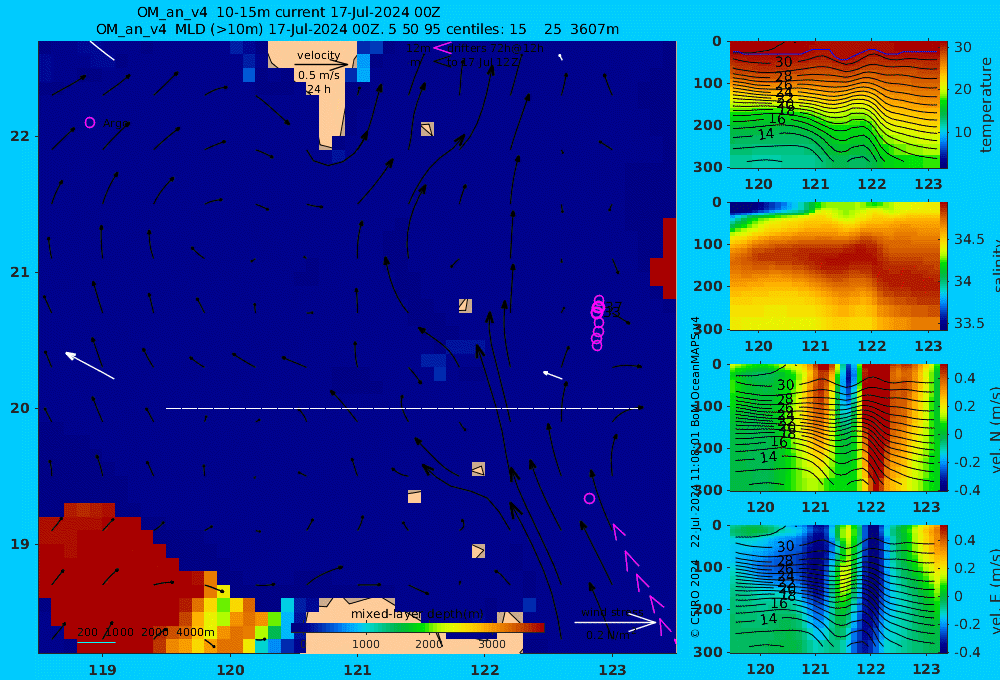This screenshot has width=1000, height=680.
Task: Click the 'OM_an_v4 10-15m current' title line
Action: coord(288,13)
